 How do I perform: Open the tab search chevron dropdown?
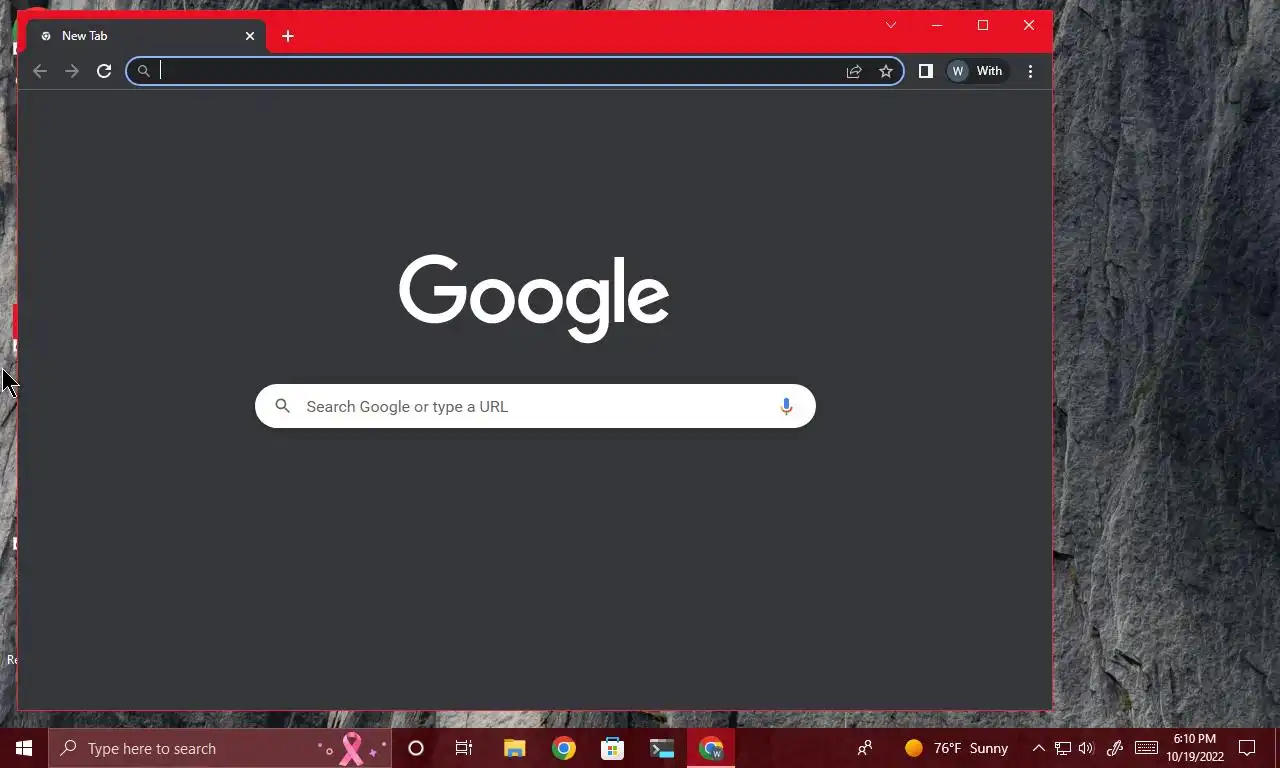[x=891, y=25]
